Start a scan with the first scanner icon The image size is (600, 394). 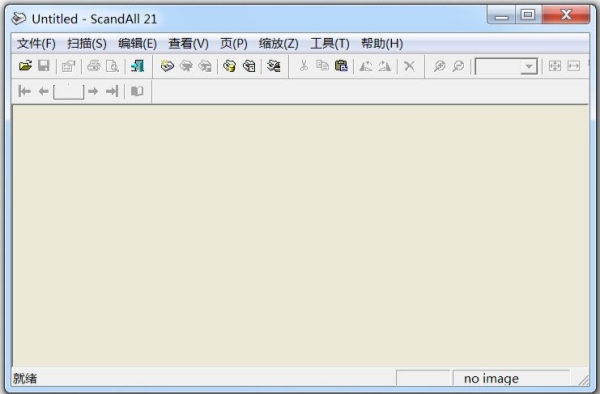(x=167, y=66)
